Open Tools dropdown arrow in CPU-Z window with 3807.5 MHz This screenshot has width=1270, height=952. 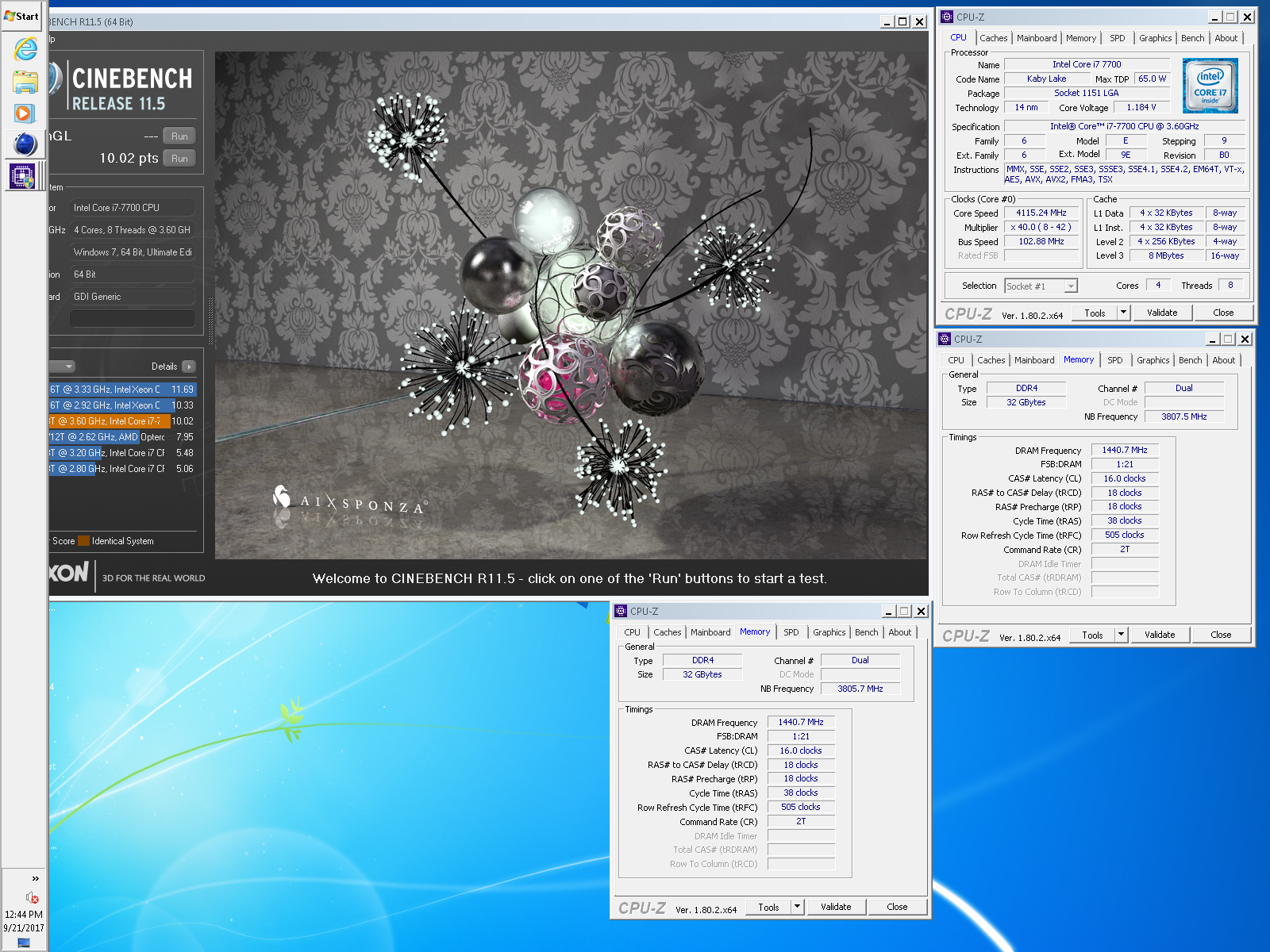1121,635
